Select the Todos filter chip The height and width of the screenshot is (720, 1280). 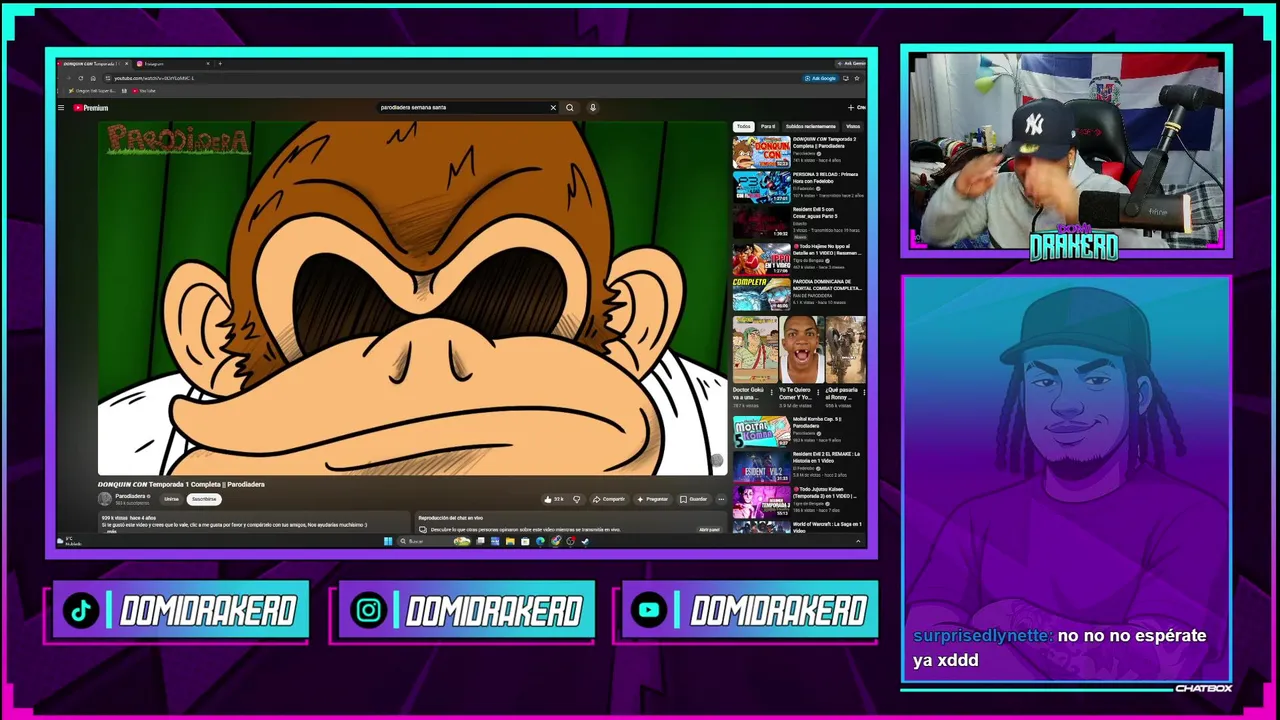[743, 127]
